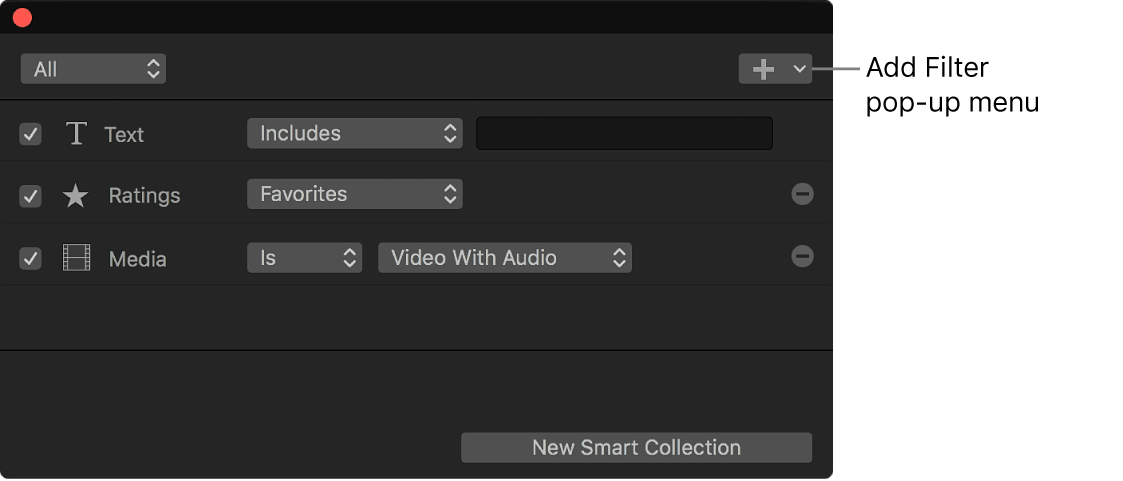Image resolution: width=1123 pixels, height=481 pixels.
Task: Click the Text filter T icon
Action: 76,134
